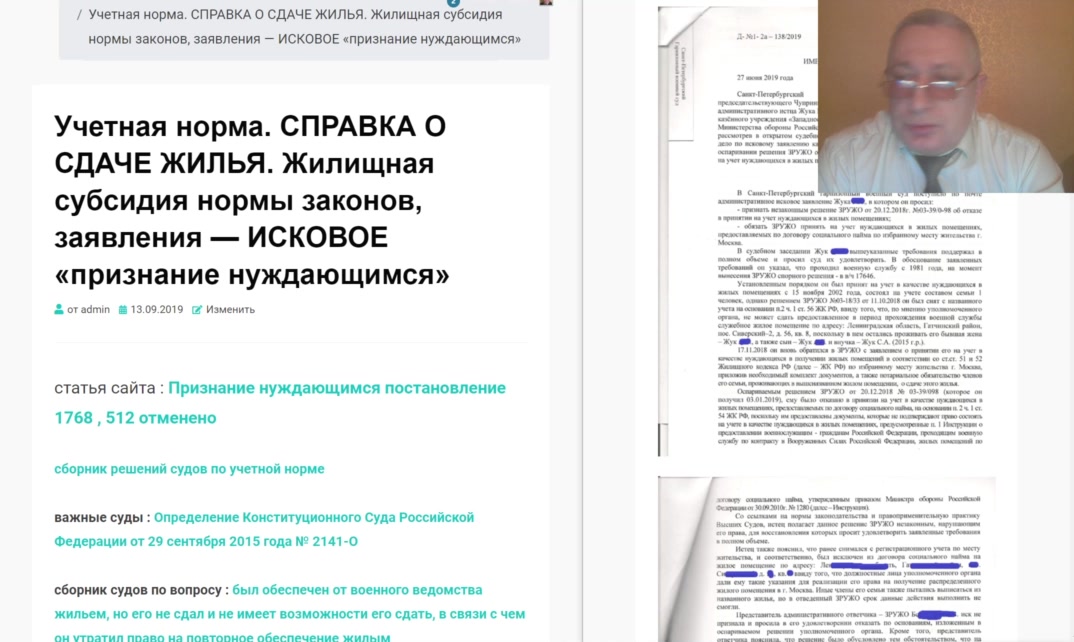The height and width of the screenshot is (642, 1074).
Task: Click the 'важные суды :' label
Action: point(102,518)
